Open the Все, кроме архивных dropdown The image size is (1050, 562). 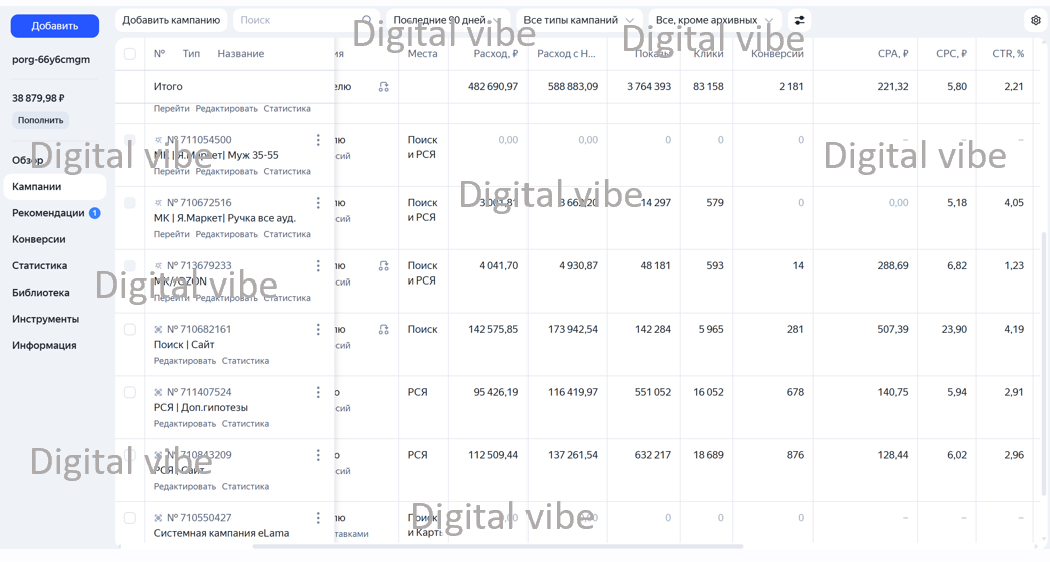pyautogui.click(x=714, y=20)
